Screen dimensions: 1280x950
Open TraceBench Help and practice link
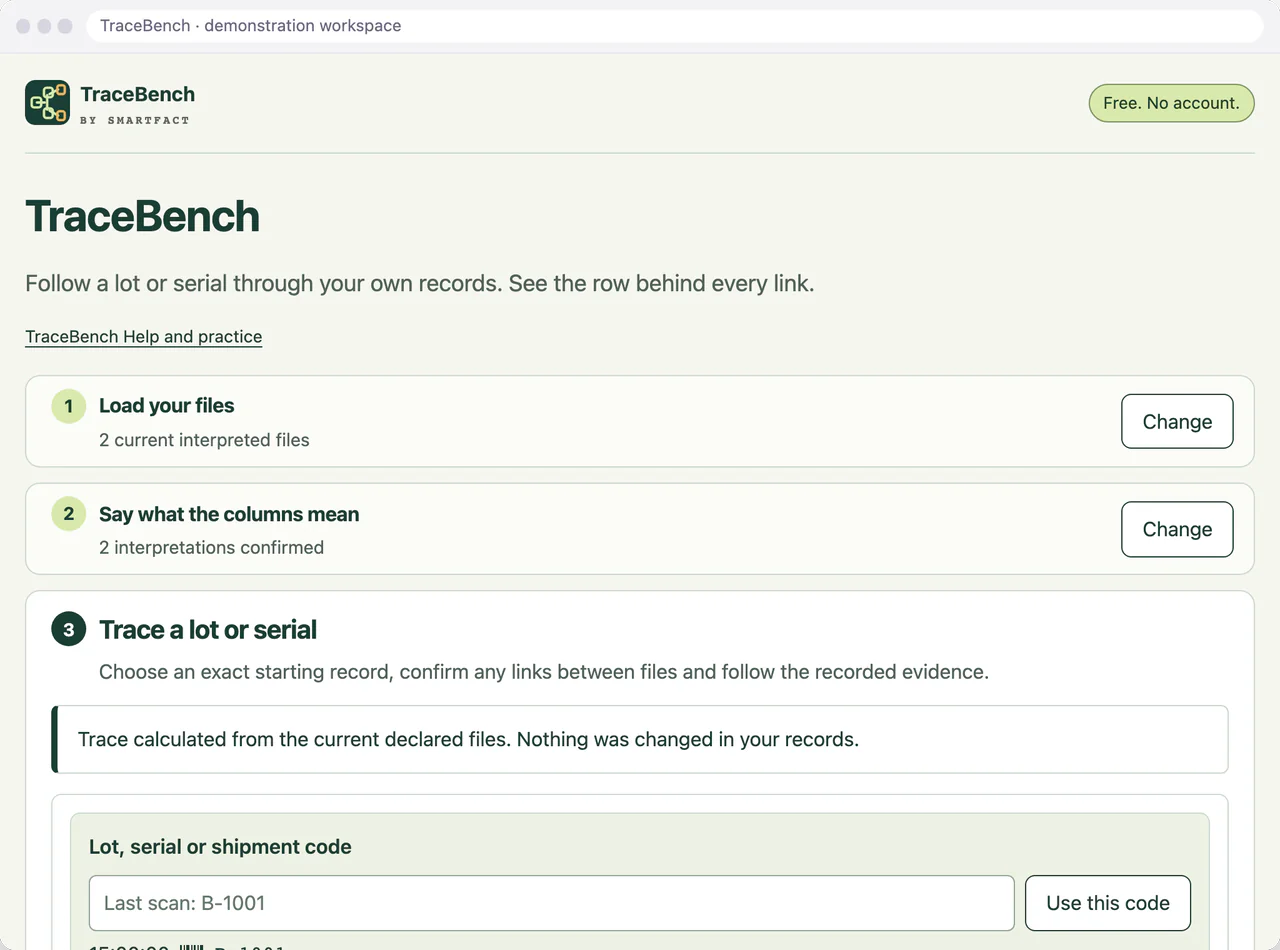tap(144, 337)
